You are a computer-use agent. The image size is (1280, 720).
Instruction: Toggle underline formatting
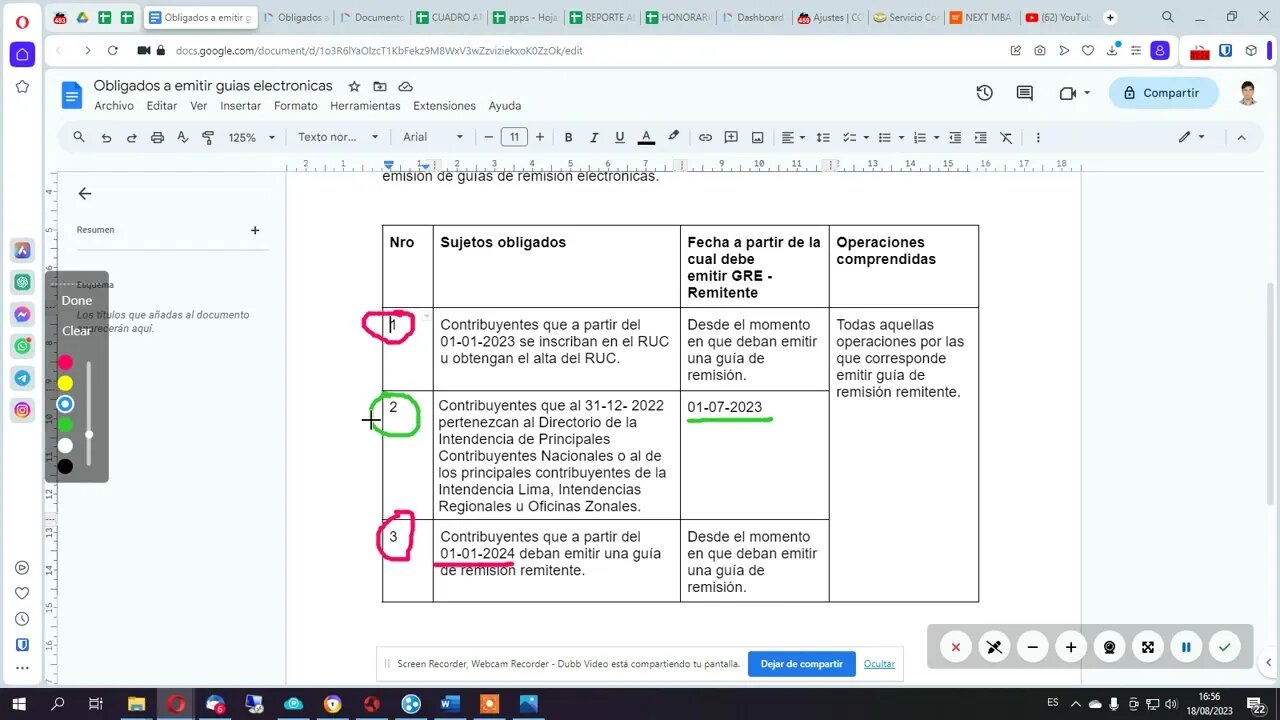click(620, 137)
